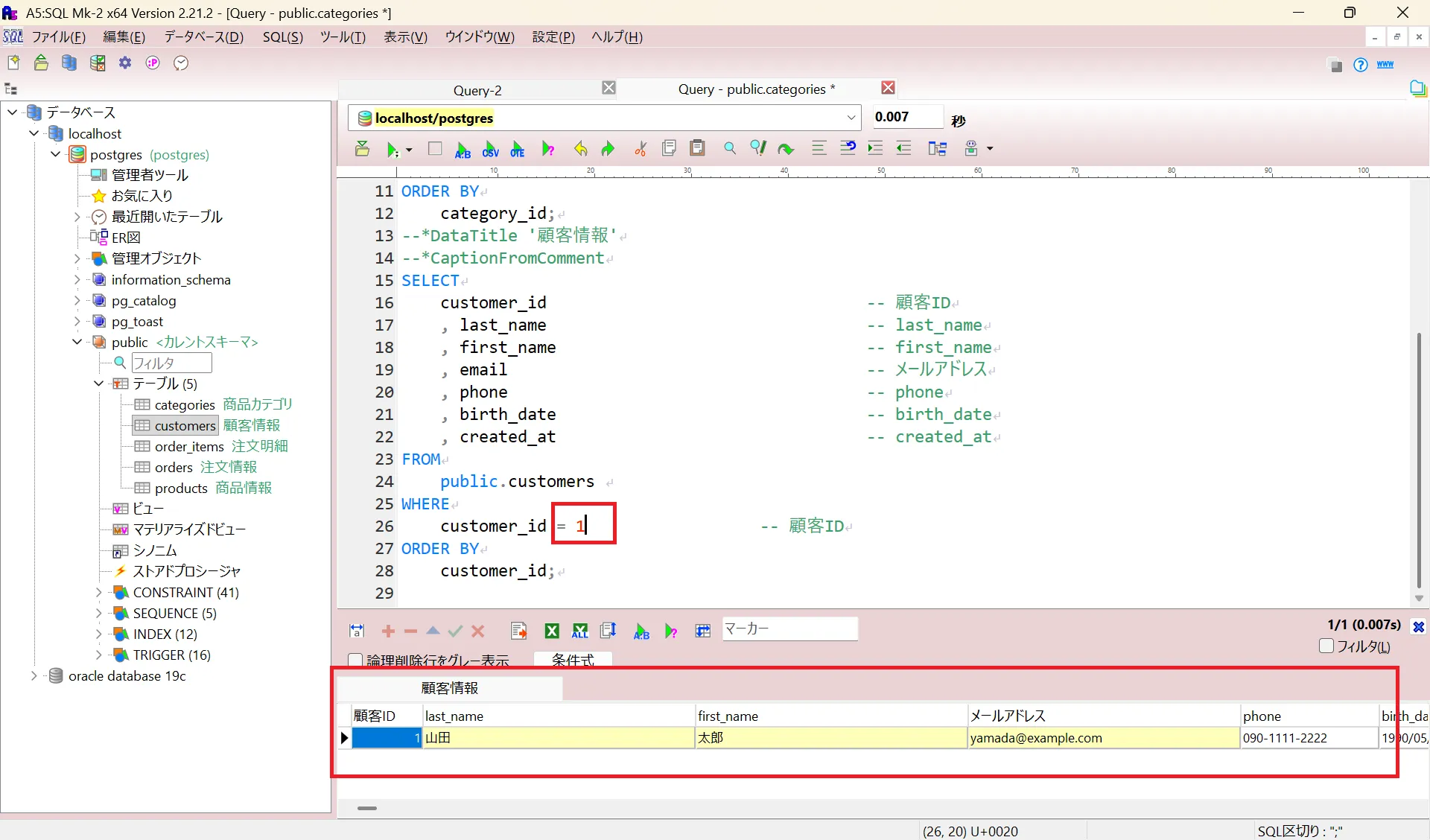Collapse the テーブル (5) node
Viewport: 1430px width, 840px height.
coord(98,384)
